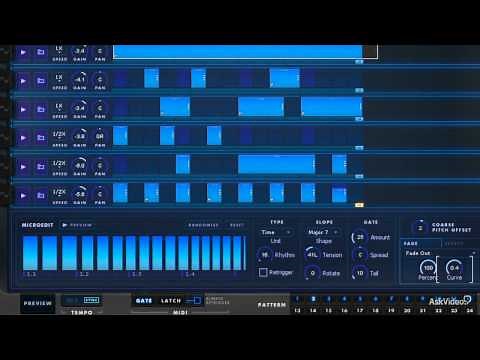
Task: Open sample folder for the first track
Action: pos(41,52)
